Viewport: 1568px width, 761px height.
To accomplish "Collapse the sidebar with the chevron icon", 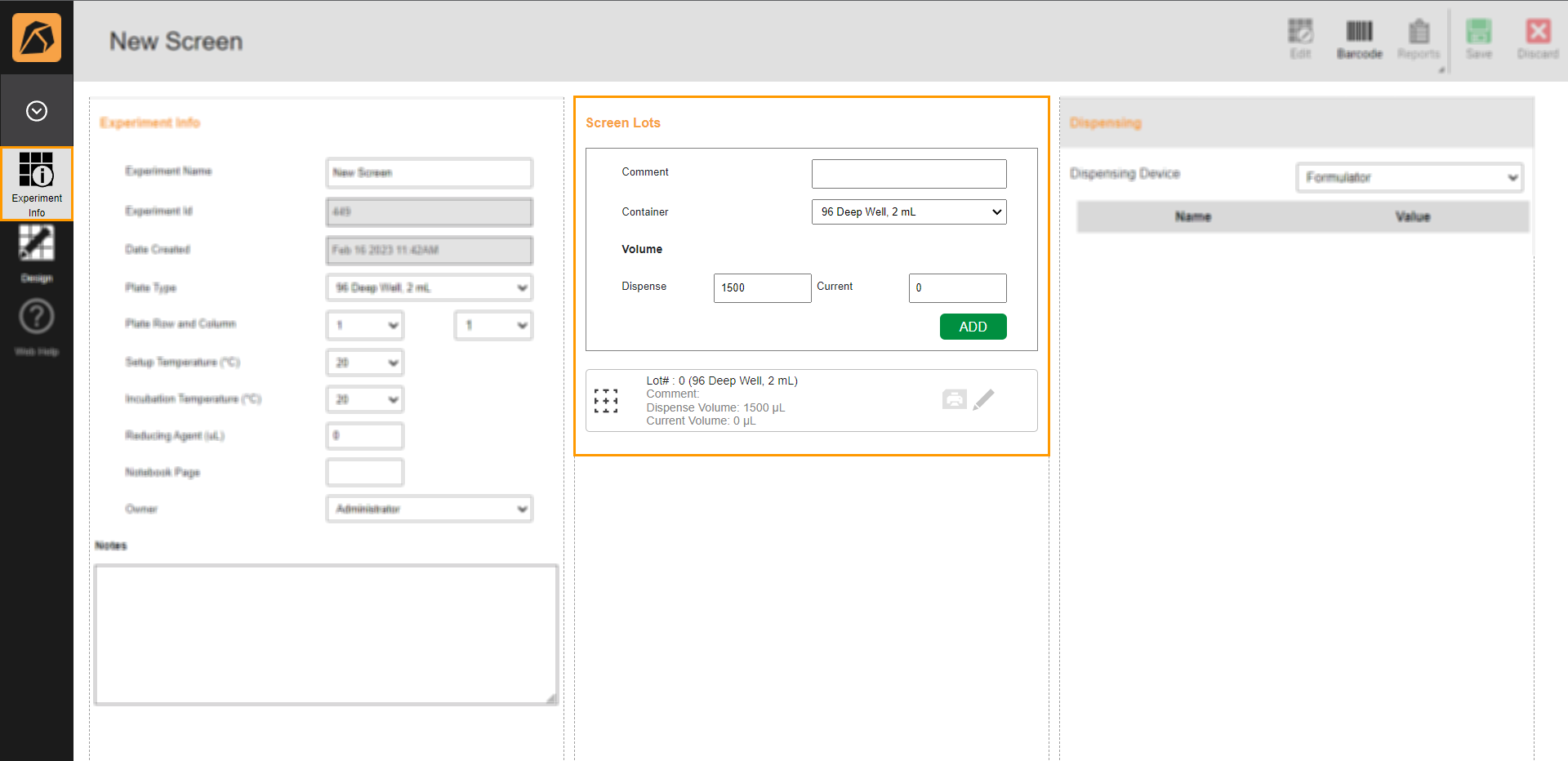I will [37, 110].
